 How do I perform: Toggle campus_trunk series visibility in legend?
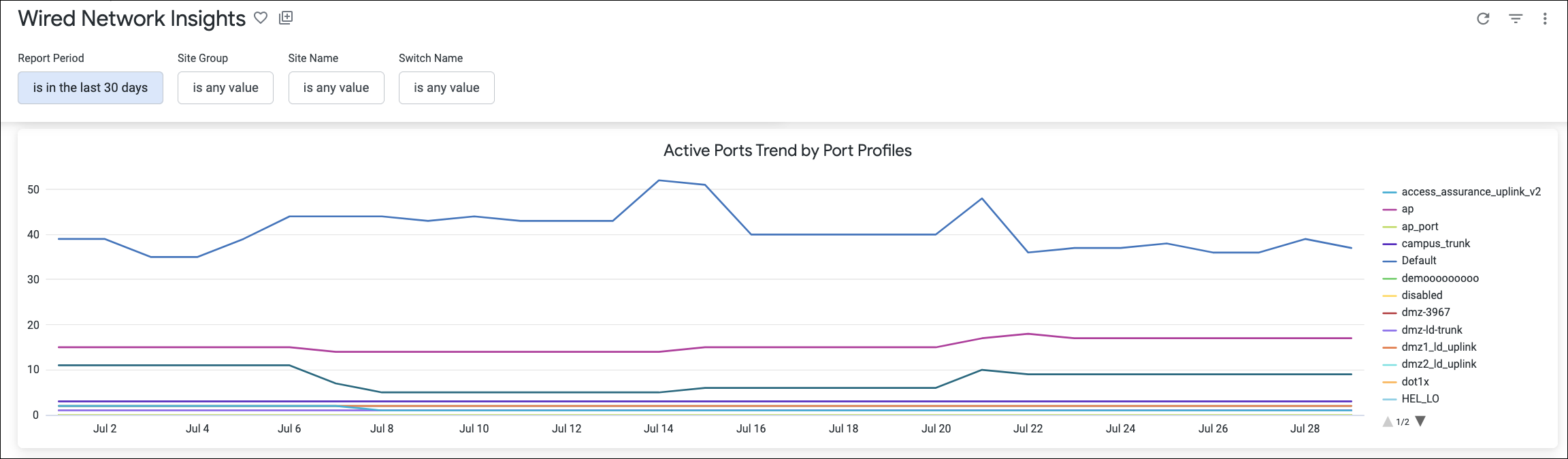[x=1435, y=244]
